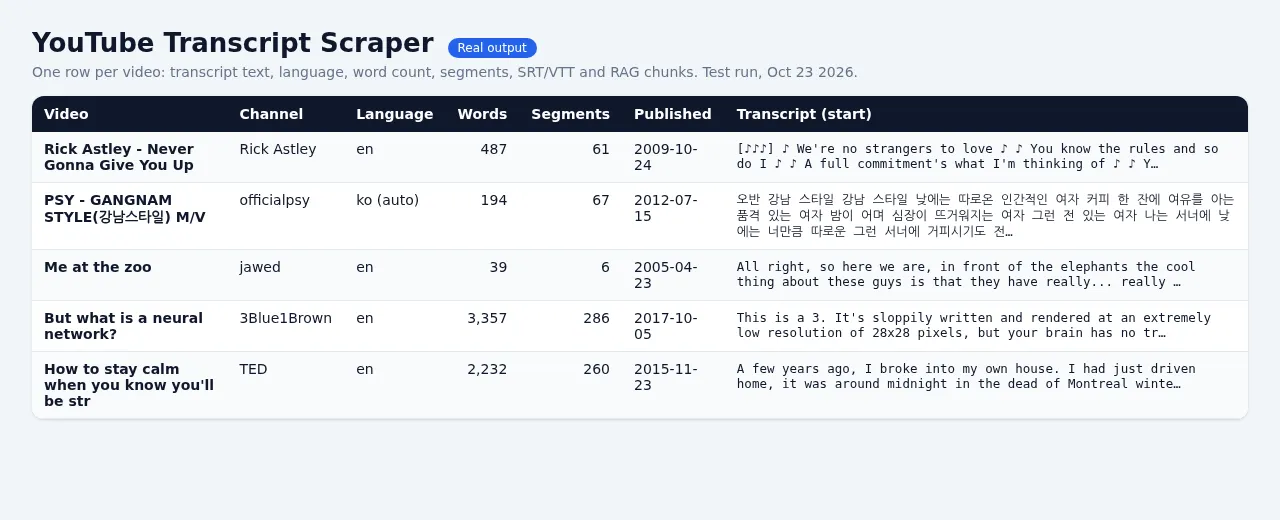Image resolution: width=1280 pixels, height=520 pixels.
Task: Click the Transcript (start) column header
Action: pyautogui.click(x=804, y=114)
